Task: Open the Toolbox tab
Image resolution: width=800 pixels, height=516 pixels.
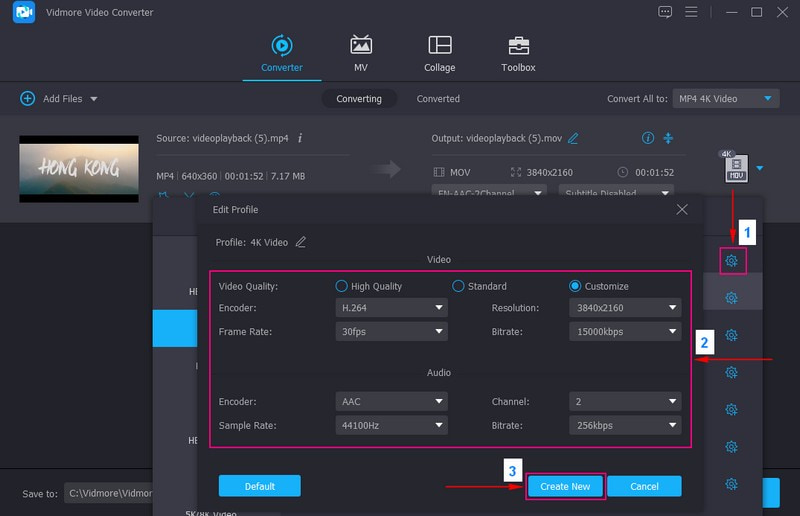Action: tap(518, 54)
